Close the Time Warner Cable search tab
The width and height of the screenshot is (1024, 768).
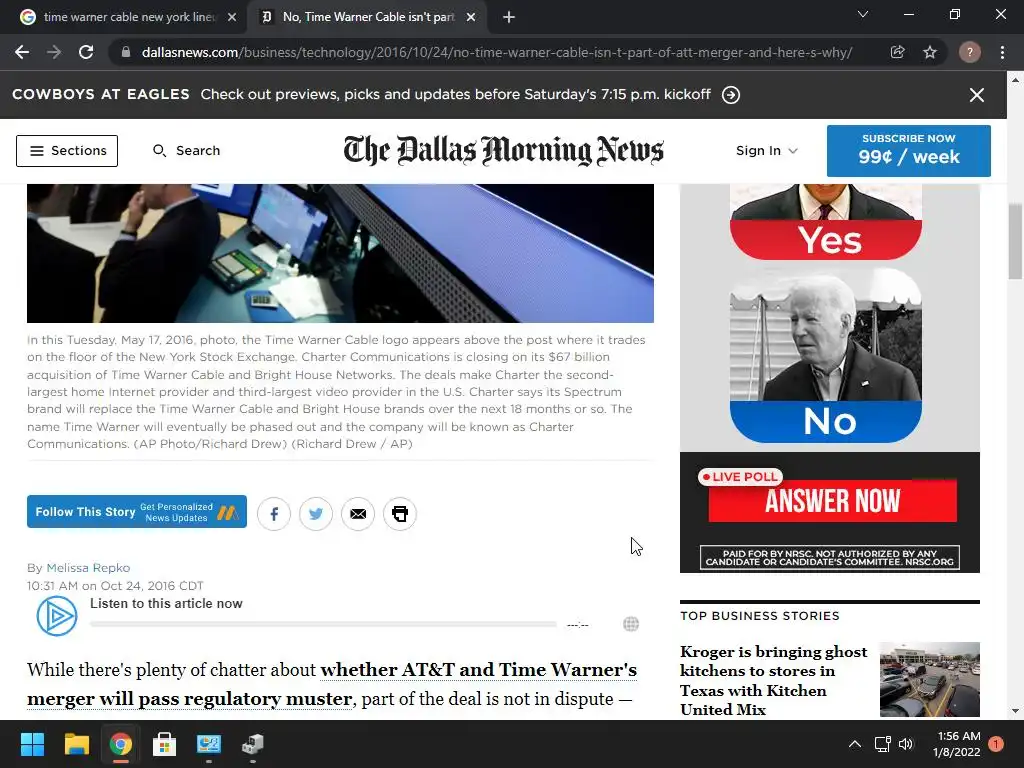click(x=232, y=17)
